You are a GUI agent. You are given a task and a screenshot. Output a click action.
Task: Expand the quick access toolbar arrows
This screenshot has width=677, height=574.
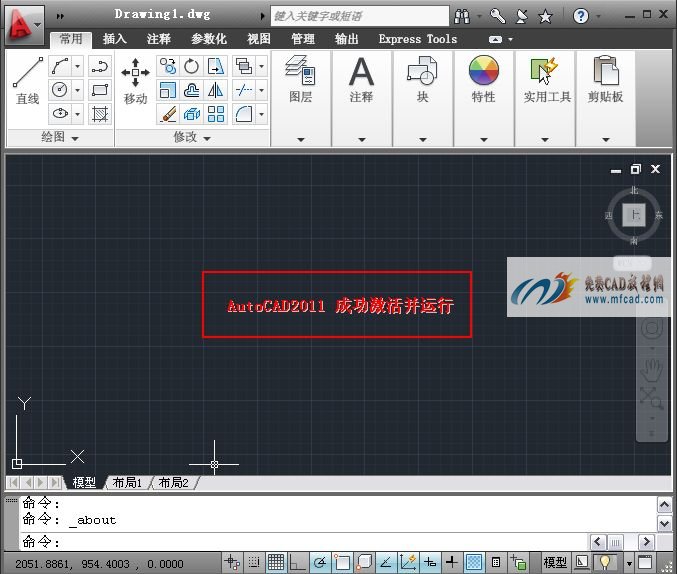tap(60, 16)
